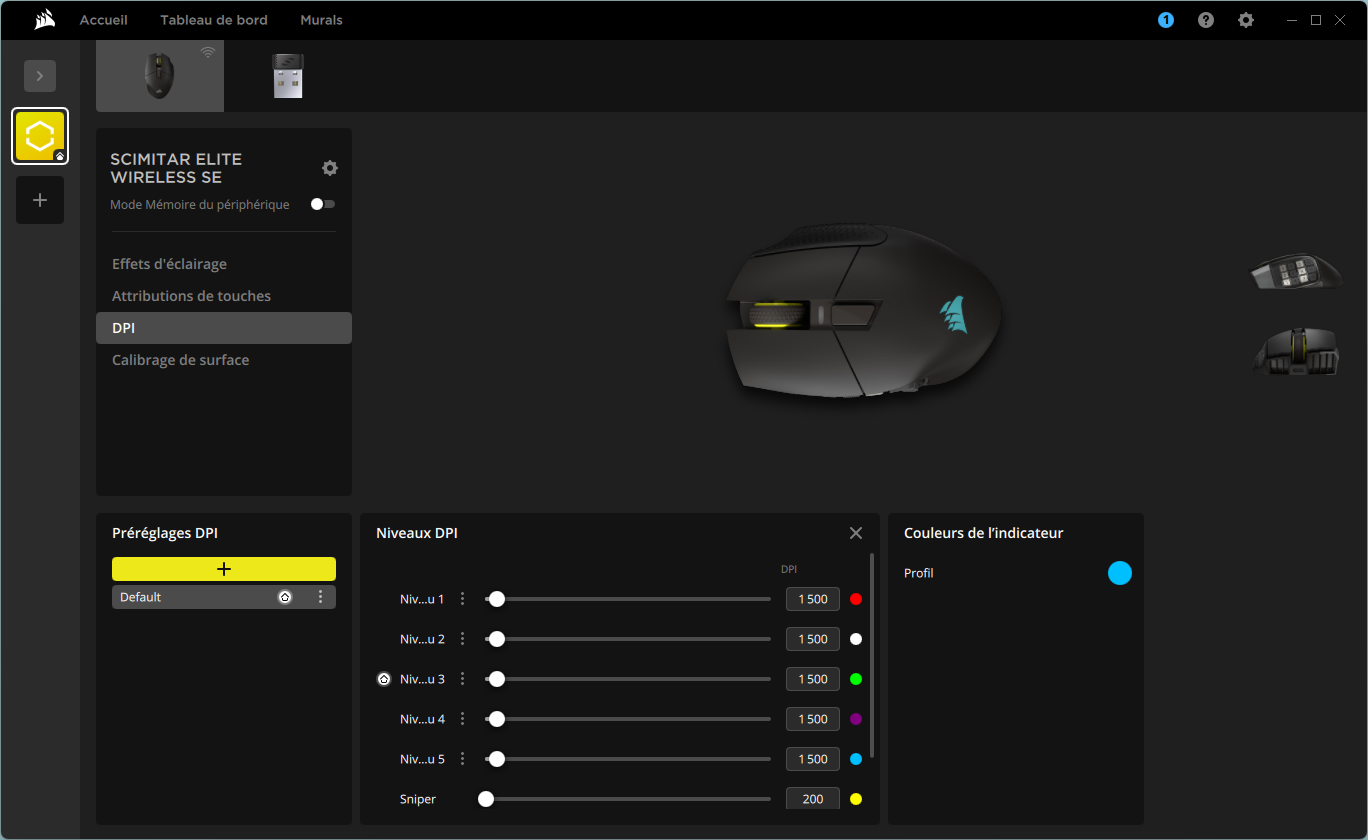Click the Sniper DPI slider handle
1368x840 pixels.
point(486,799)
